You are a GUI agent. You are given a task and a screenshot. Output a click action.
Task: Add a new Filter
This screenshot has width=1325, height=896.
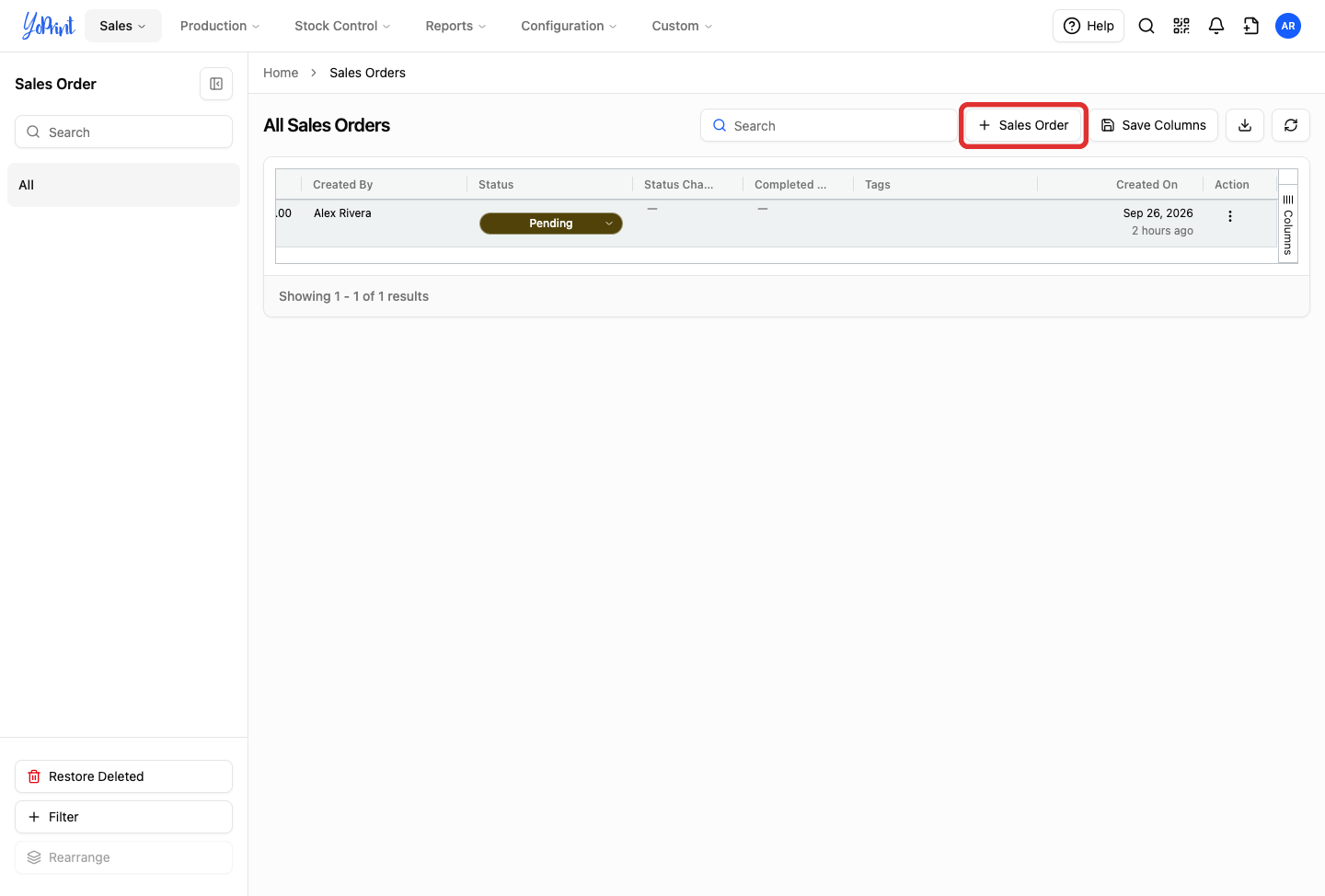(x=123, y=817)
